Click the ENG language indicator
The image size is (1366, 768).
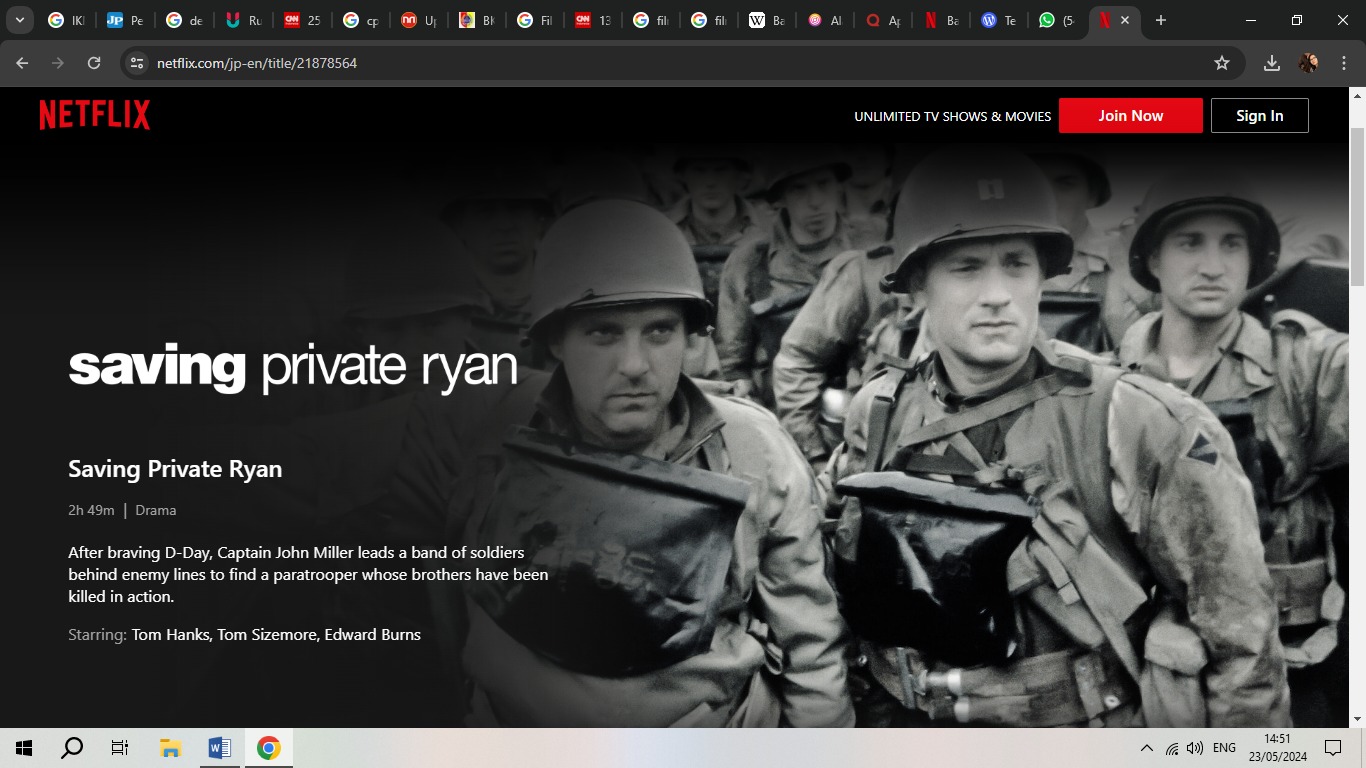pos(1224,748)
